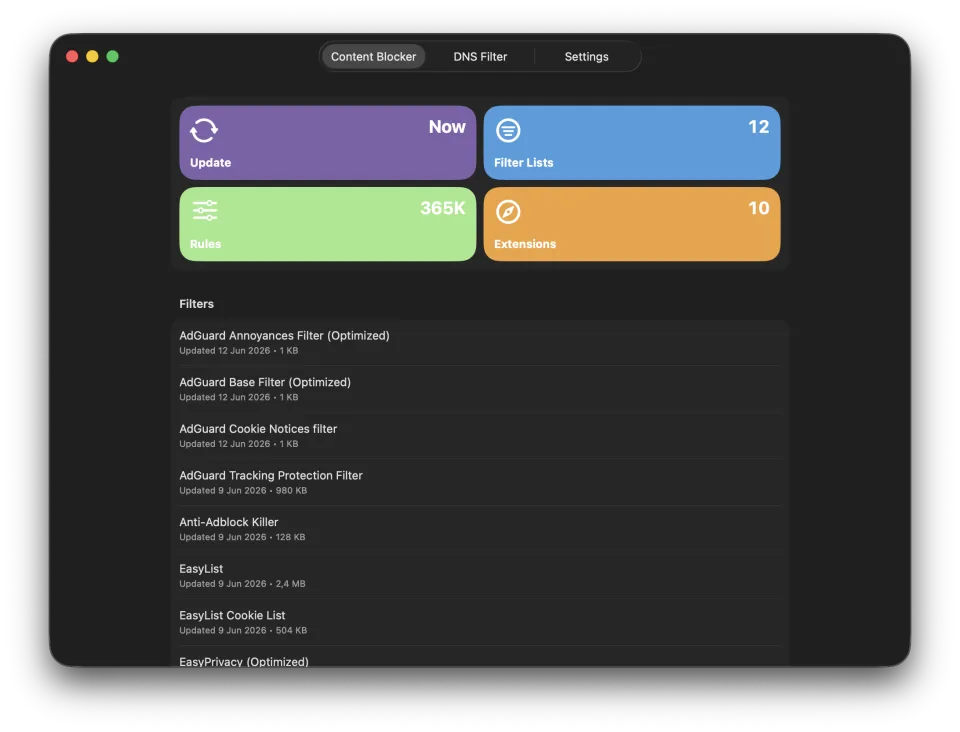Screen dimensions: 960x732
Task: Click the 'Now' update status value
Action: (x=447, y=127)
